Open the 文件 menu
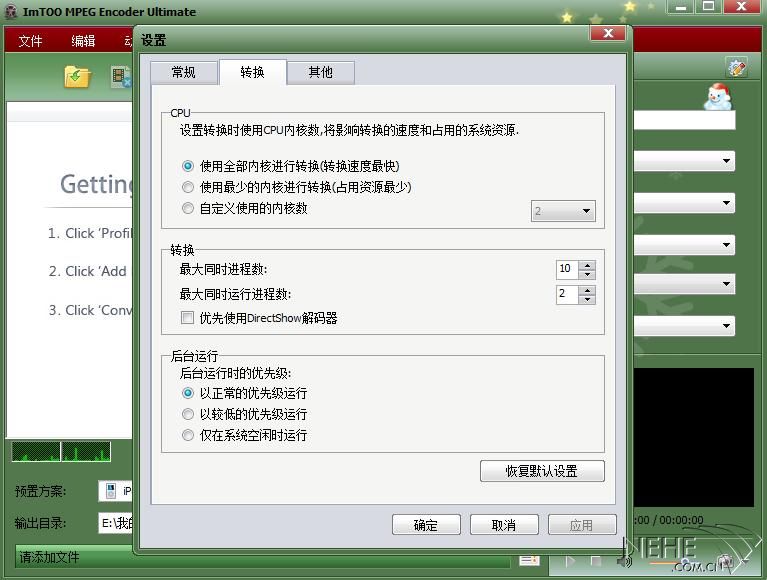 click(31, 41)
